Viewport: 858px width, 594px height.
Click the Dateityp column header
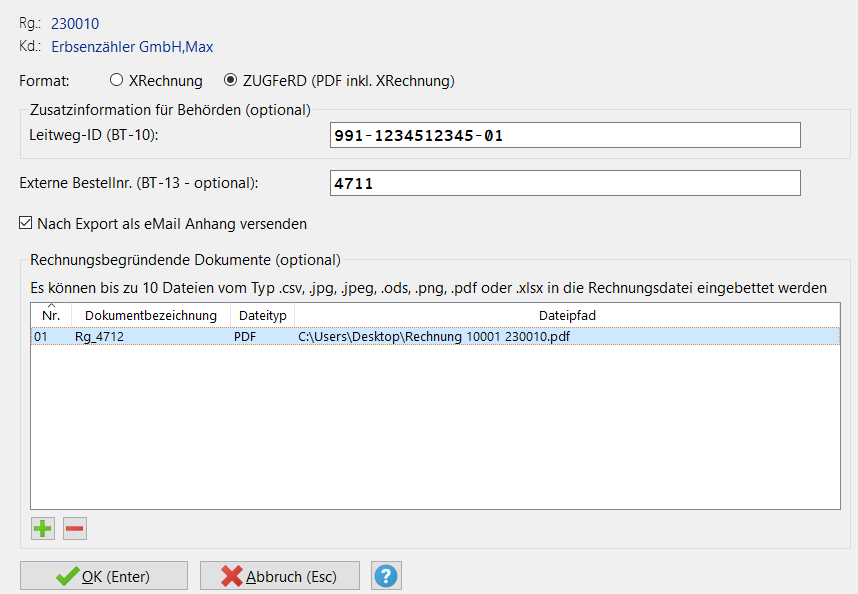pos(262,315)
